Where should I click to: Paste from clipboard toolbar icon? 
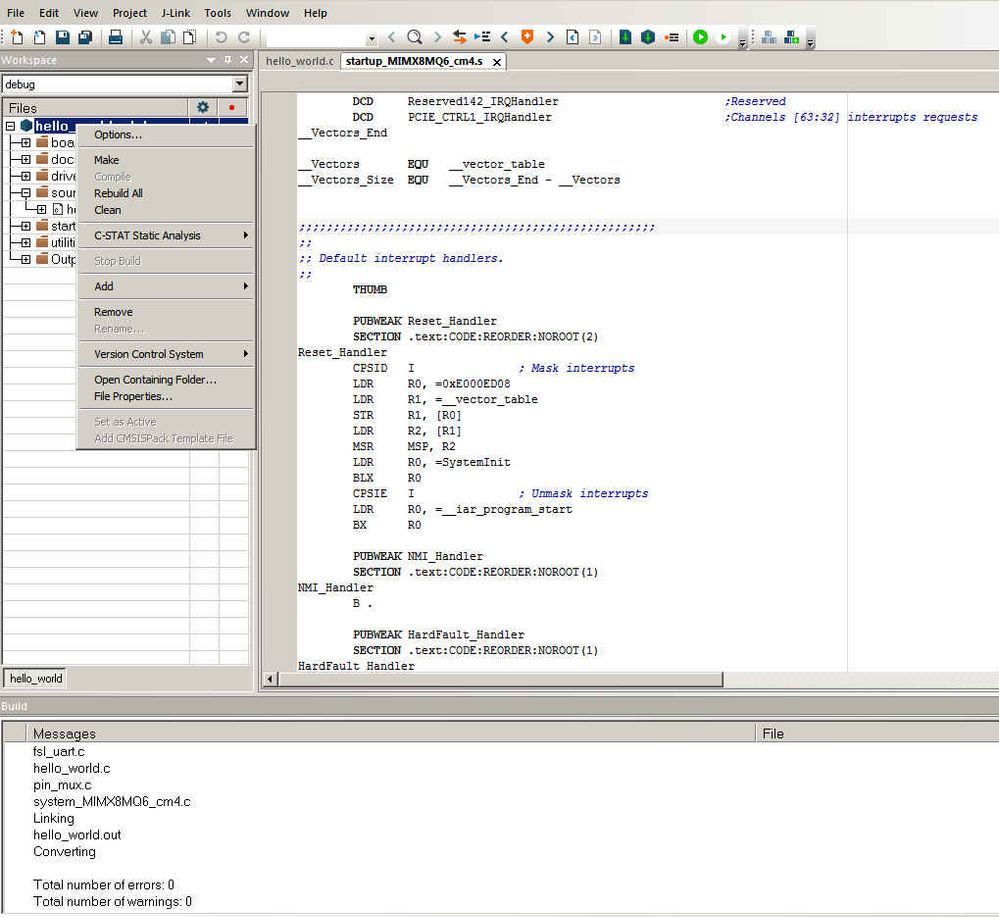(x=189, y=37)
